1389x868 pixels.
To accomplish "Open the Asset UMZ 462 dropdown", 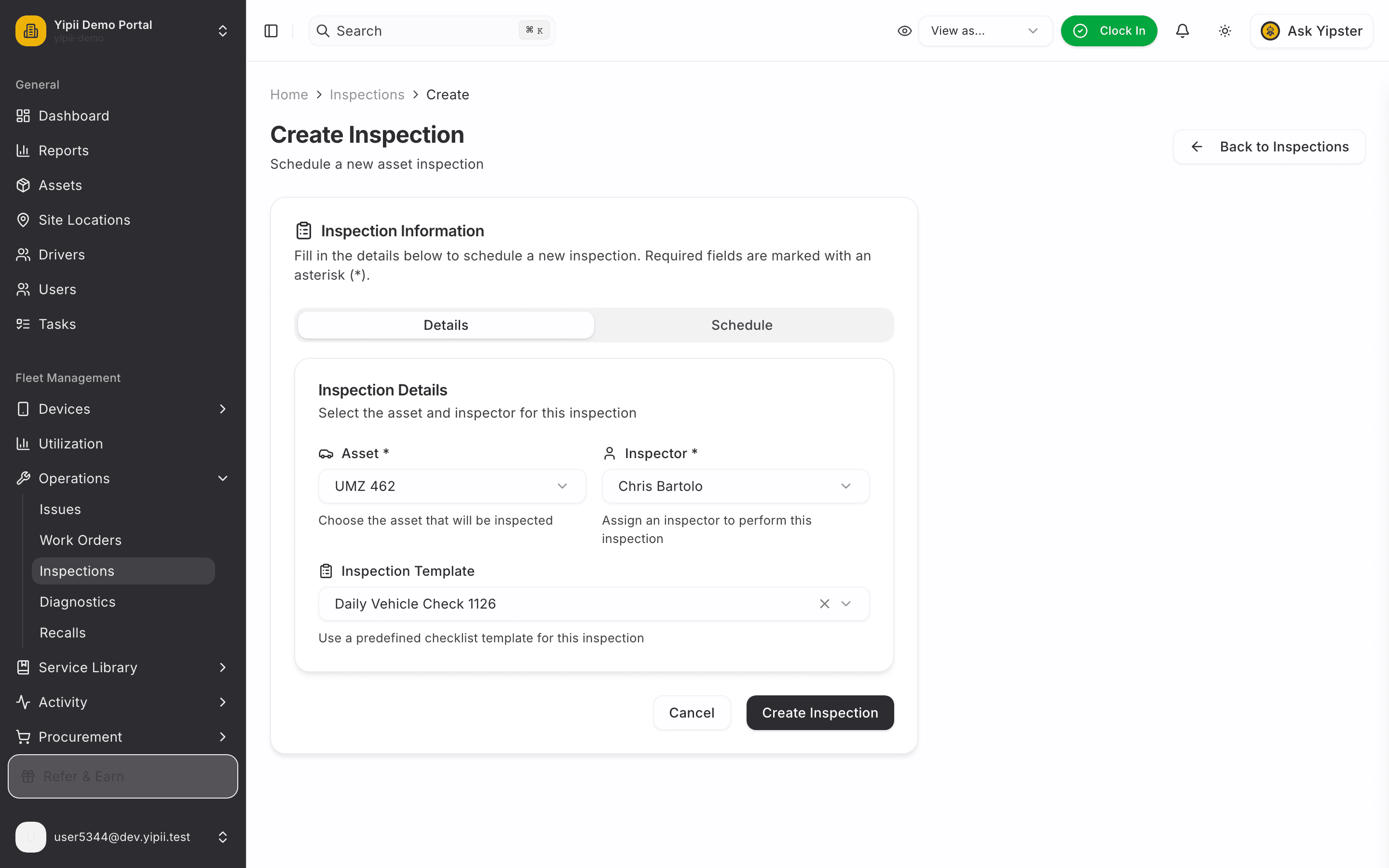I will [x=452, y=486].
